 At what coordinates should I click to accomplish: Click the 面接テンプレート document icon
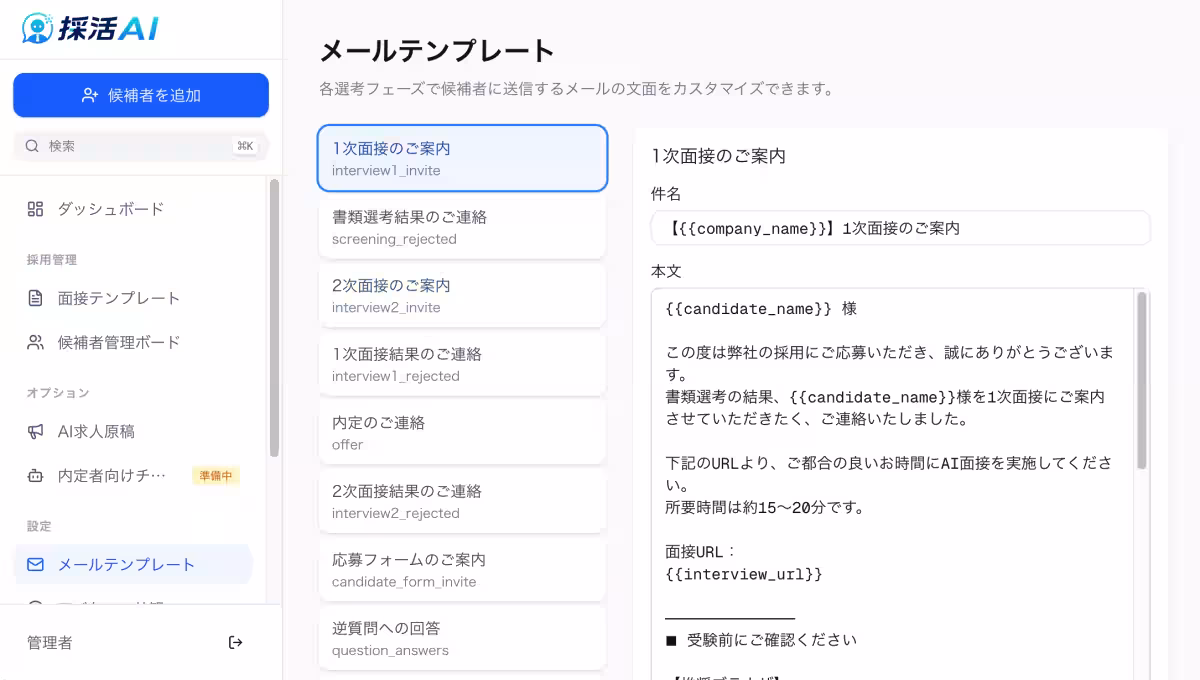pos(35,298)
